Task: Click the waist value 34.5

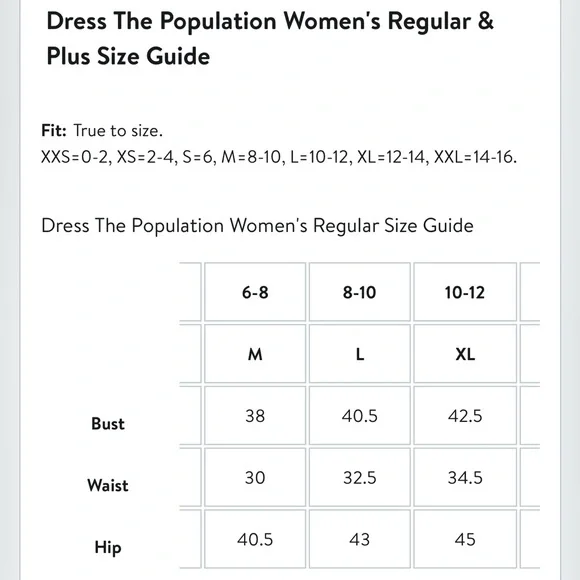Action: pos(465,478)
